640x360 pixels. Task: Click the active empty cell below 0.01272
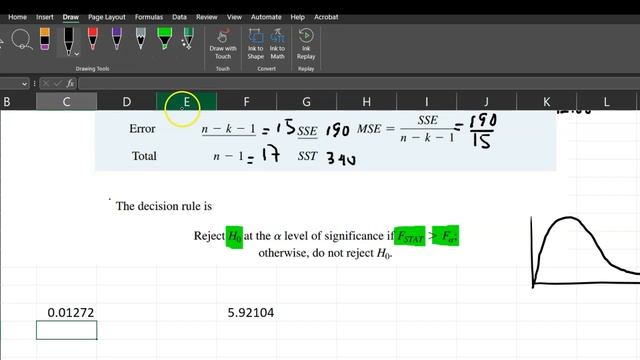point(67,330)
